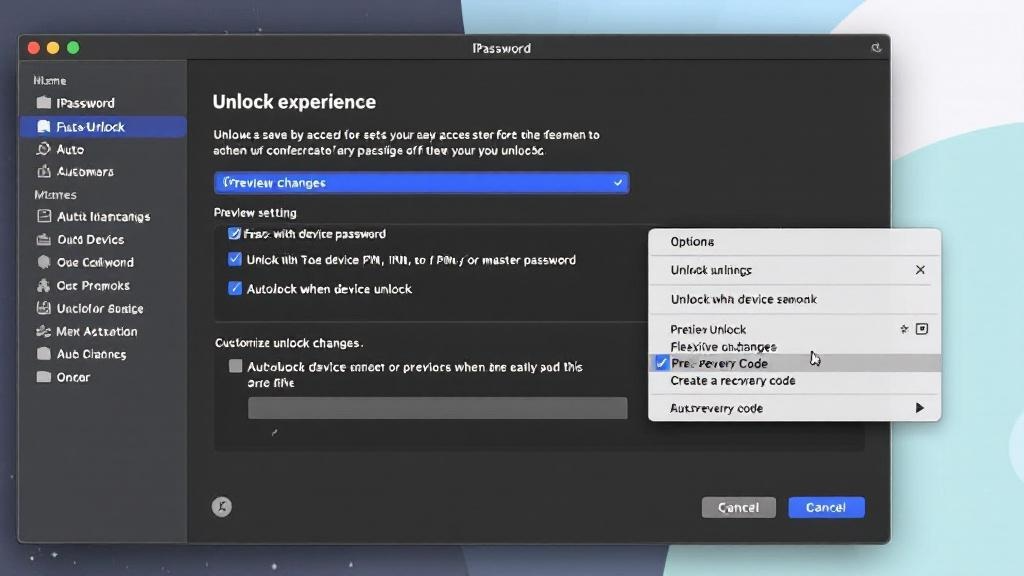Open the 'Preview changes' dropdown

(420, 183)
